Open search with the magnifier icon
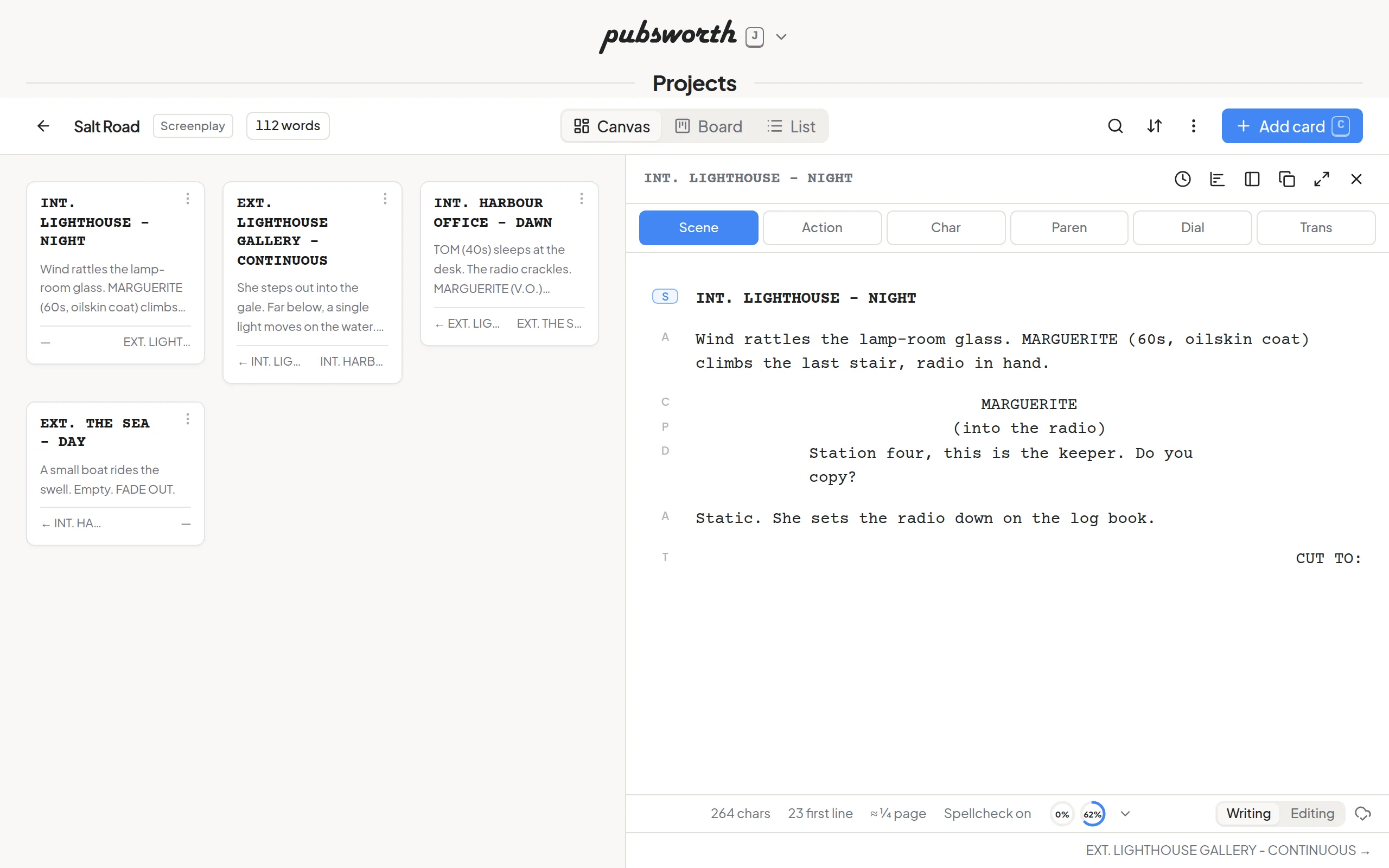The width and height of the screenshot is (1389, 868). [1115, 126]
